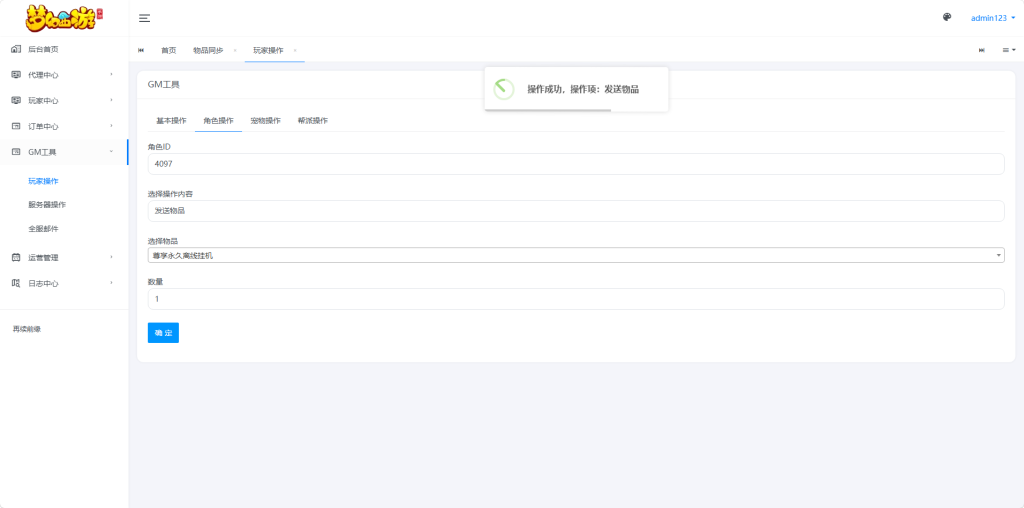Open 服务器操作 in the sidebar
The width and height of the screenshot is (1024, 508).
tap(47, 205)
